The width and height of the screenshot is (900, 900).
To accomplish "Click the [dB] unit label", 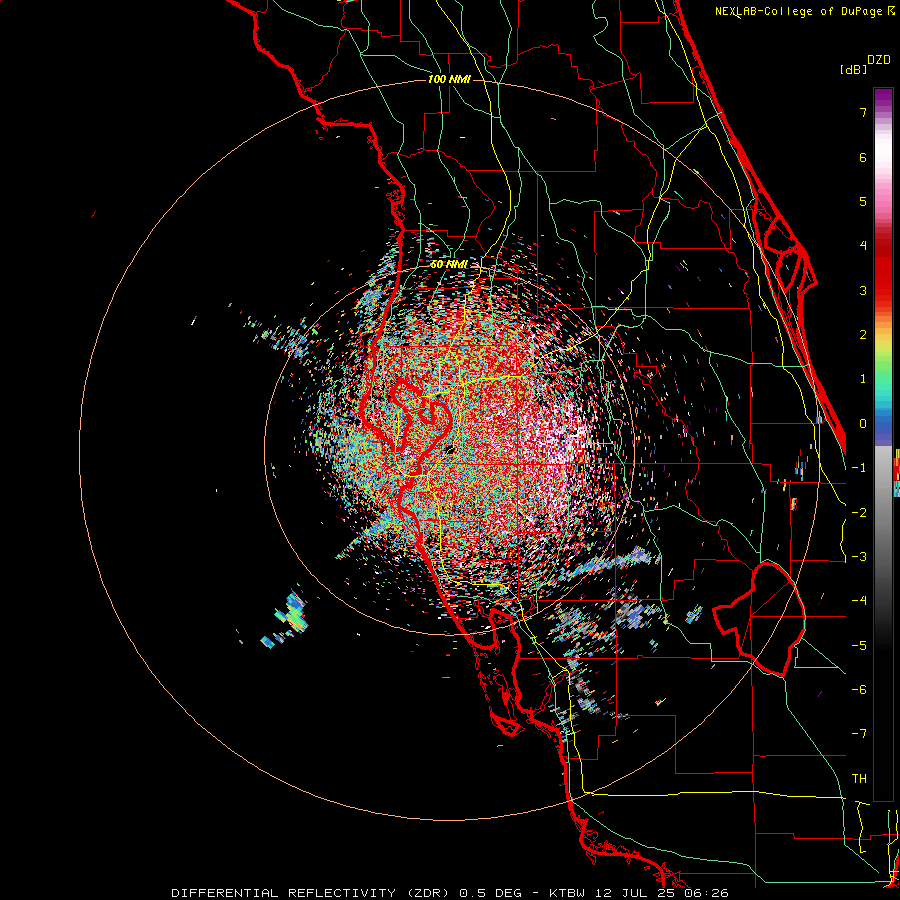I will coord(854,69).
